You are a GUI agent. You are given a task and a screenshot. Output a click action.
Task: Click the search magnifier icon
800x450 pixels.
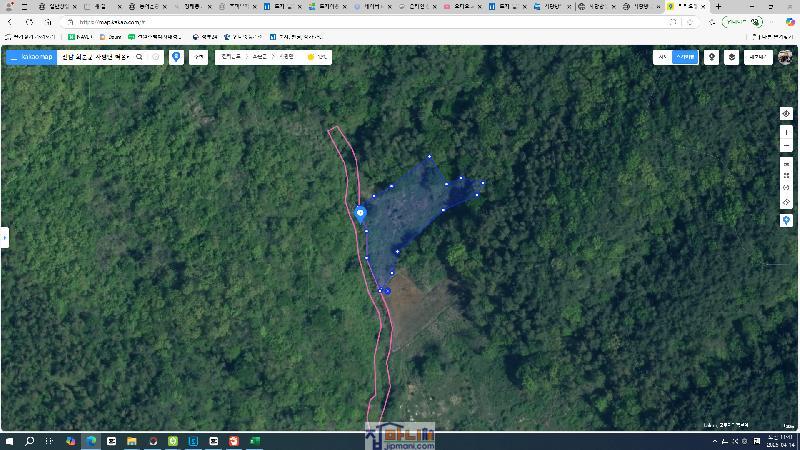tap(139, 57)
